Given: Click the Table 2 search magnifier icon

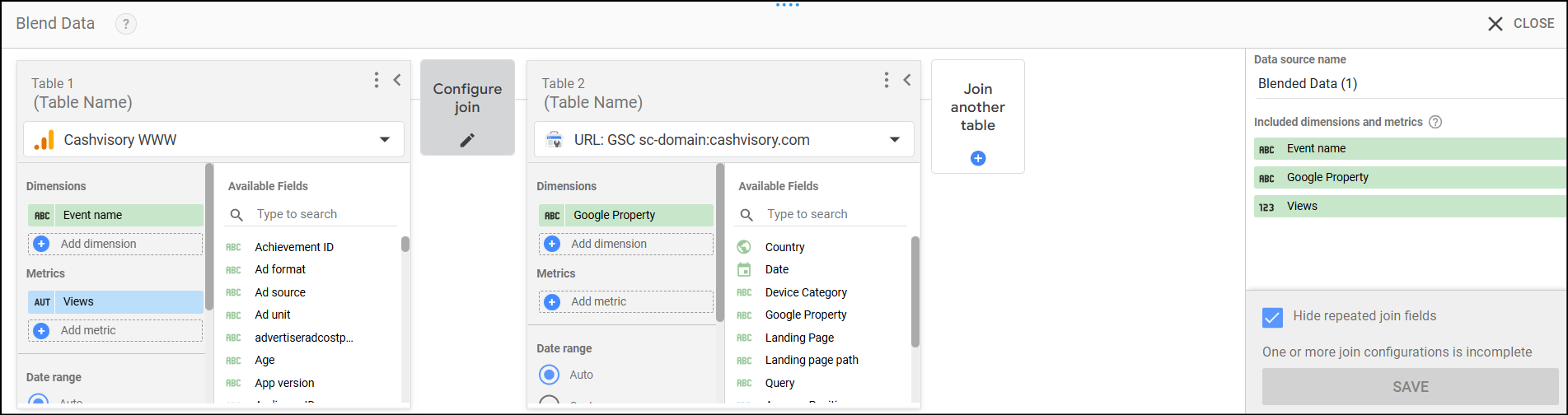Looking at the screenshot, I should pyautogui.click(x=747, y=215).
